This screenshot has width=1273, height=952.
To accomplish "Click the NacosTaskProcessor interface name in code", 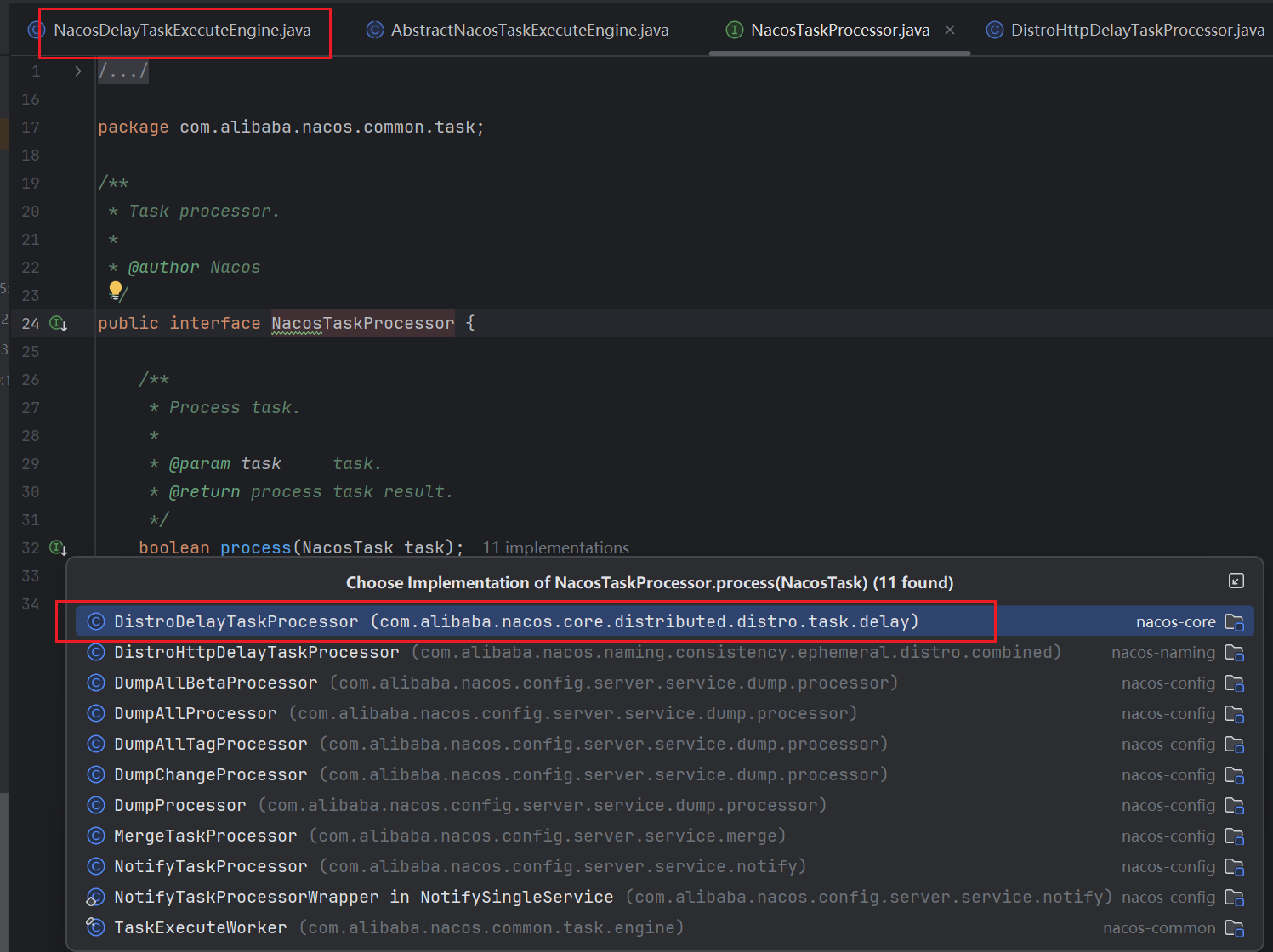I will (362, 323).
